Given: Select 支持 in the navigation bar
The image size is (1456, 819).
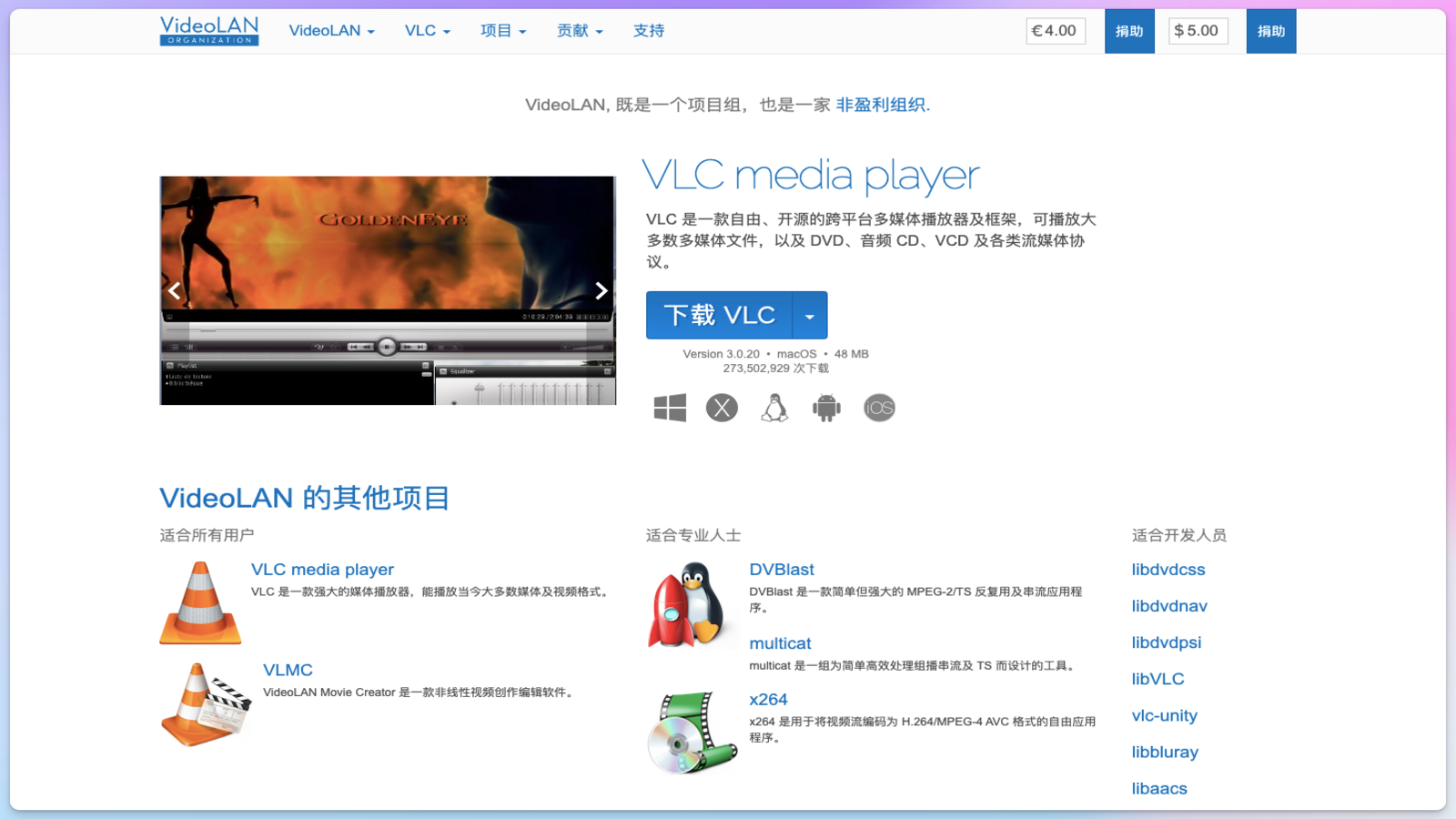Looking at the screenshot, I should tap(648, 30).
